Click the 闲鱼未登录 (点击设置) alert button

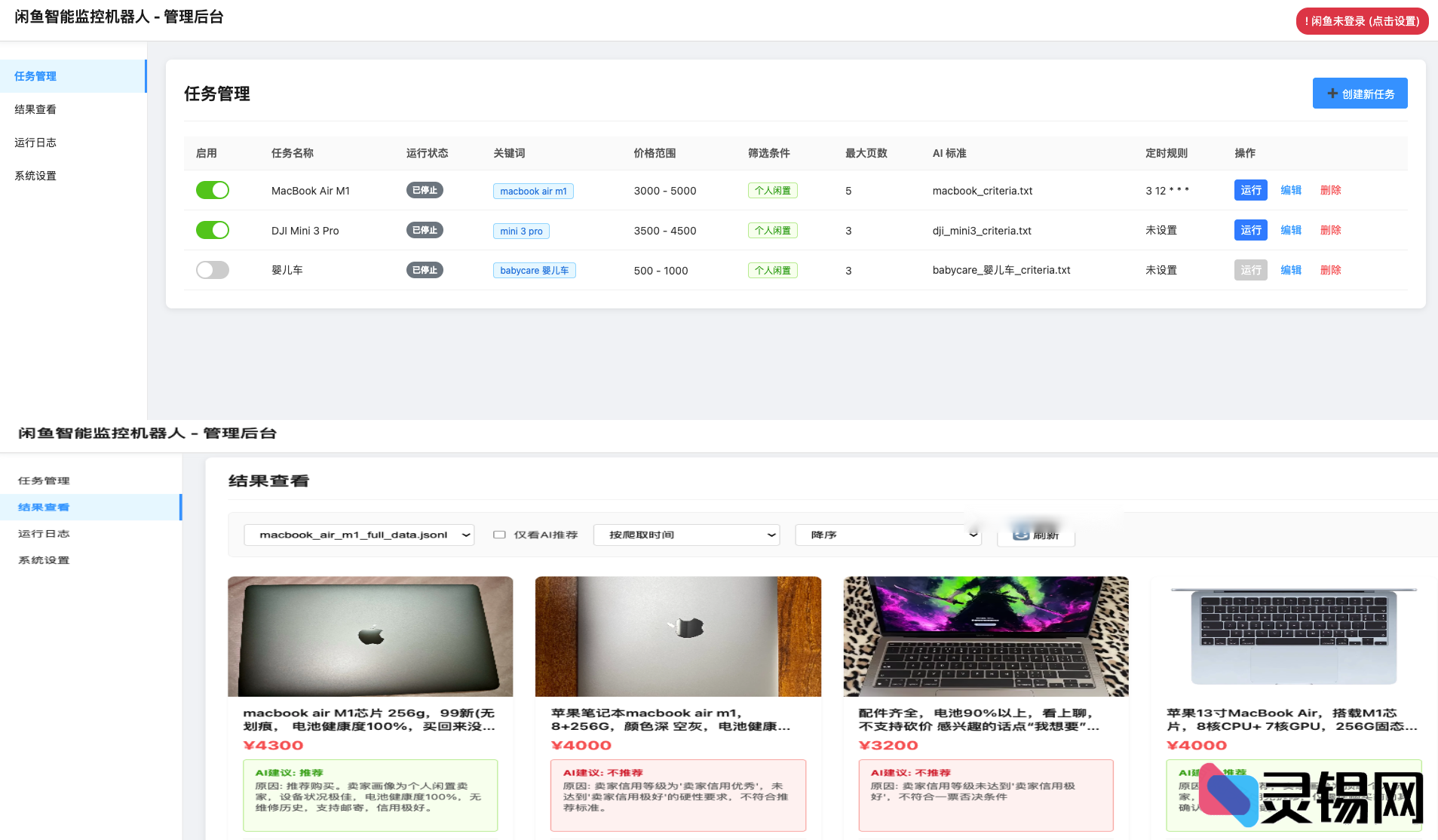[x=1361, y=21]
